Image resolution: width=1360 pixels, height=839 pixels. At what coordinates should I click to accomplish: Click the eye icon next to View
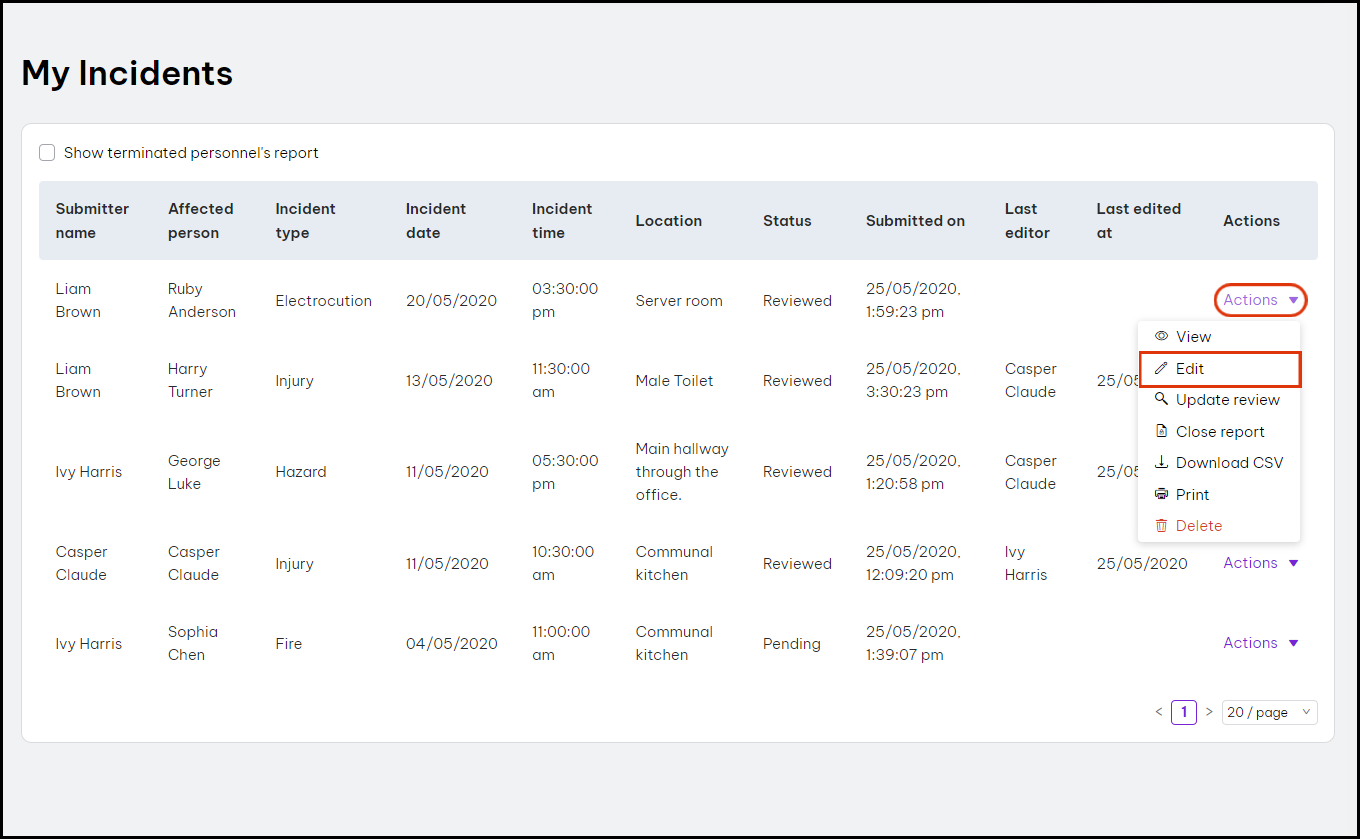click(x=1161, y=337)
